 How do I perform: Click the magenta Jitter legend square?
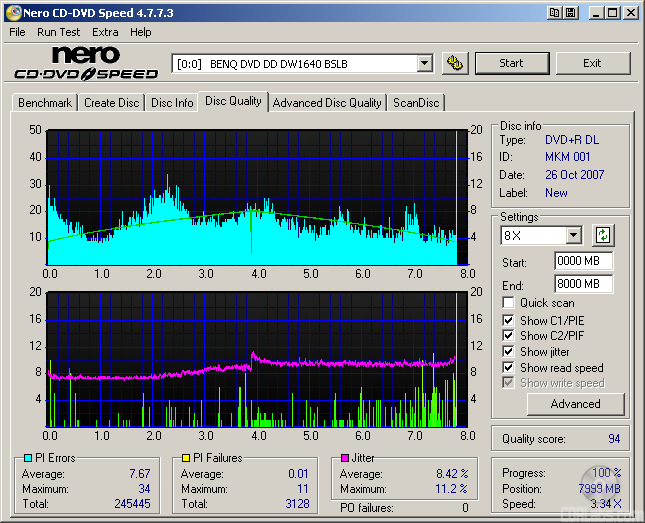tap(343, 458)
